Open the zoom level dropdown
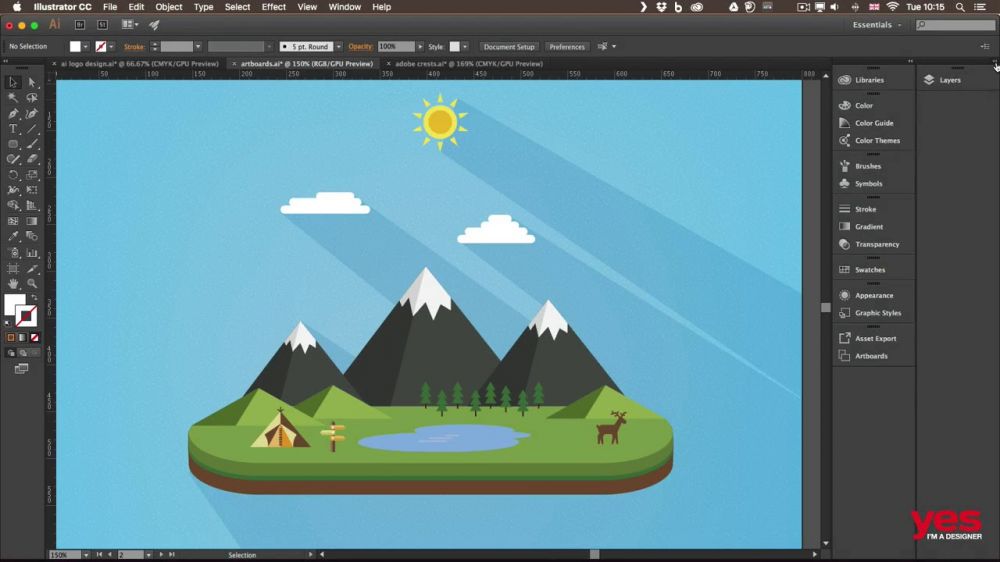 86,555
